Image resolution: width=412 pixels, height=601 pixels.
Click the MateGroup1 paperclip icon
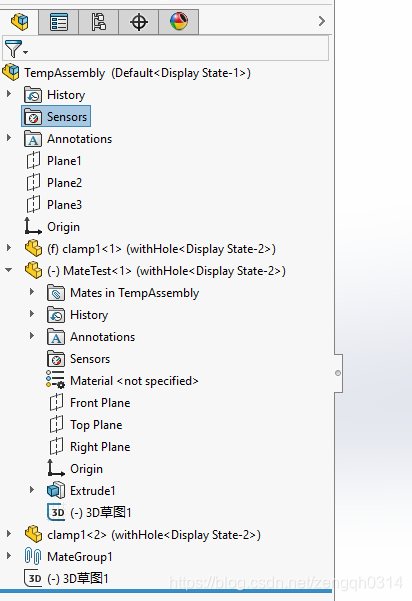coord(33,556)
